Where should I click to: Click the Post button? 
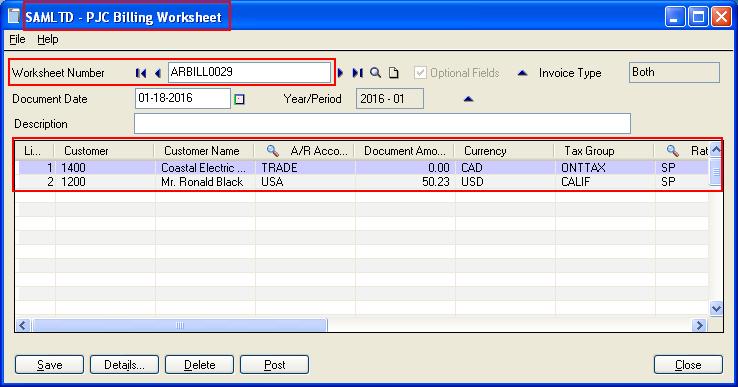pyautogui.click(x=274, y=365)
